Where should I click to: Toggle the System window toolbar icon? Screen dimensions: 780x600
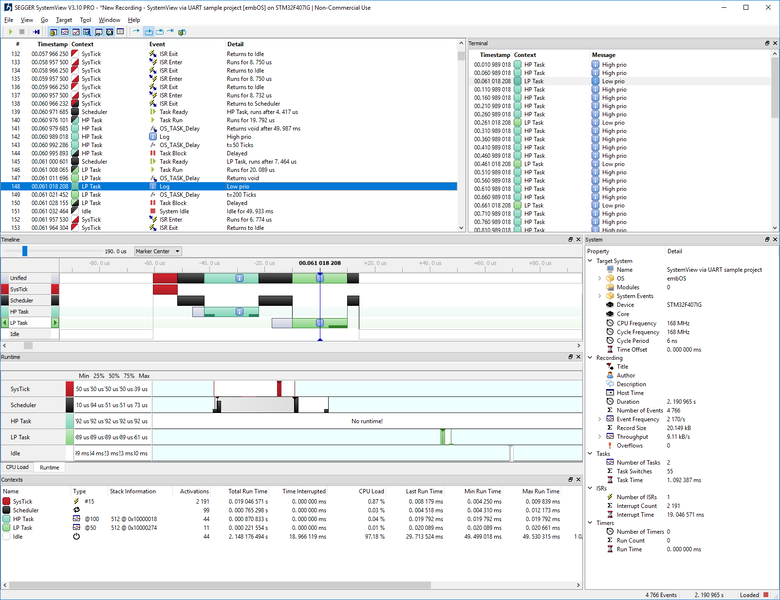coord(120,32)
